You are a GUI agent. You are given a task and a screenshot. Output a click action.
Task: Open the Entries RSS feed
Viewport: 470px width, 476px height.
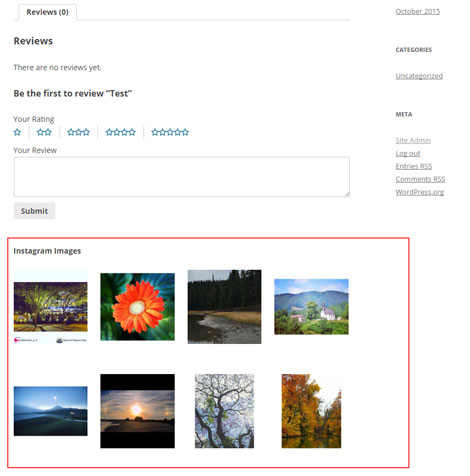(x=414, y=166)
